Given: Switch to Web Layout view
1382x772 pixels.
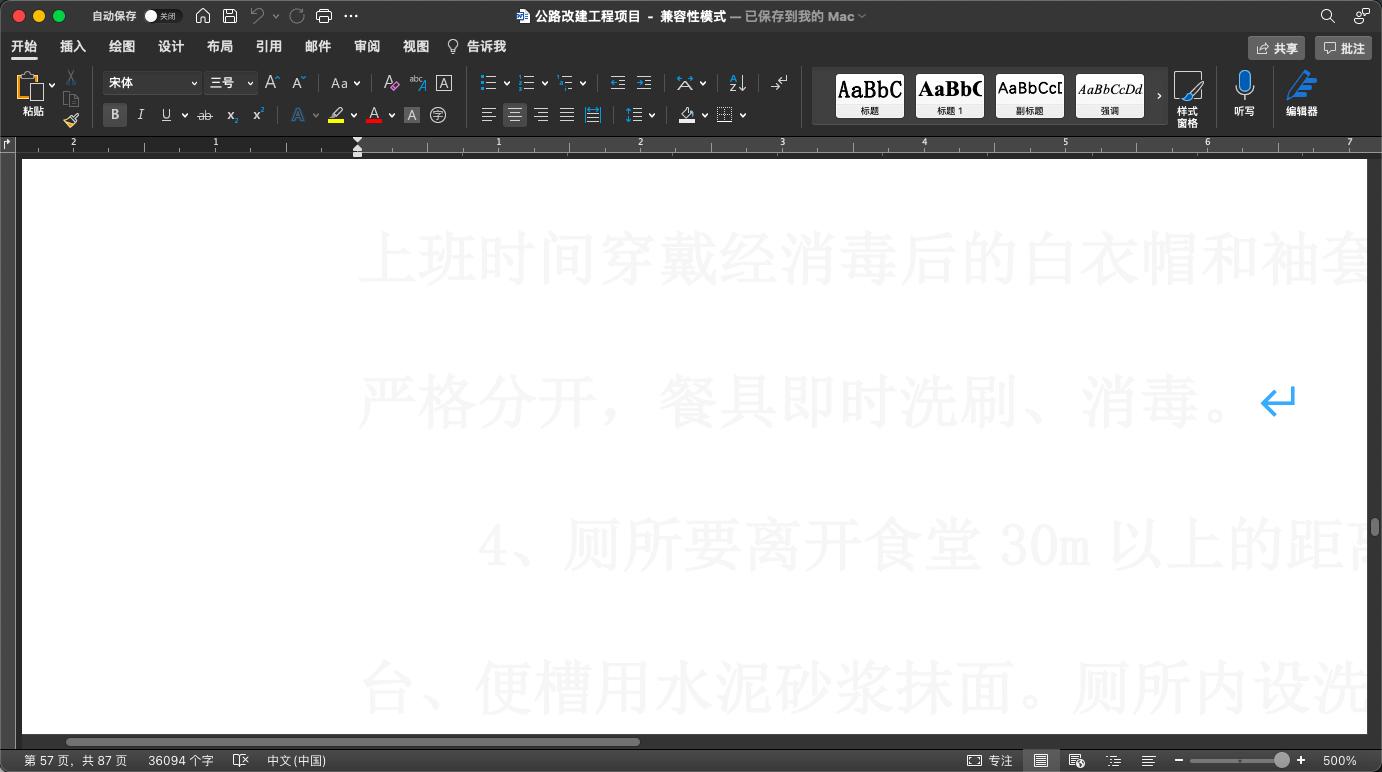Looking at the screenshot, I should click(1077, 760).
